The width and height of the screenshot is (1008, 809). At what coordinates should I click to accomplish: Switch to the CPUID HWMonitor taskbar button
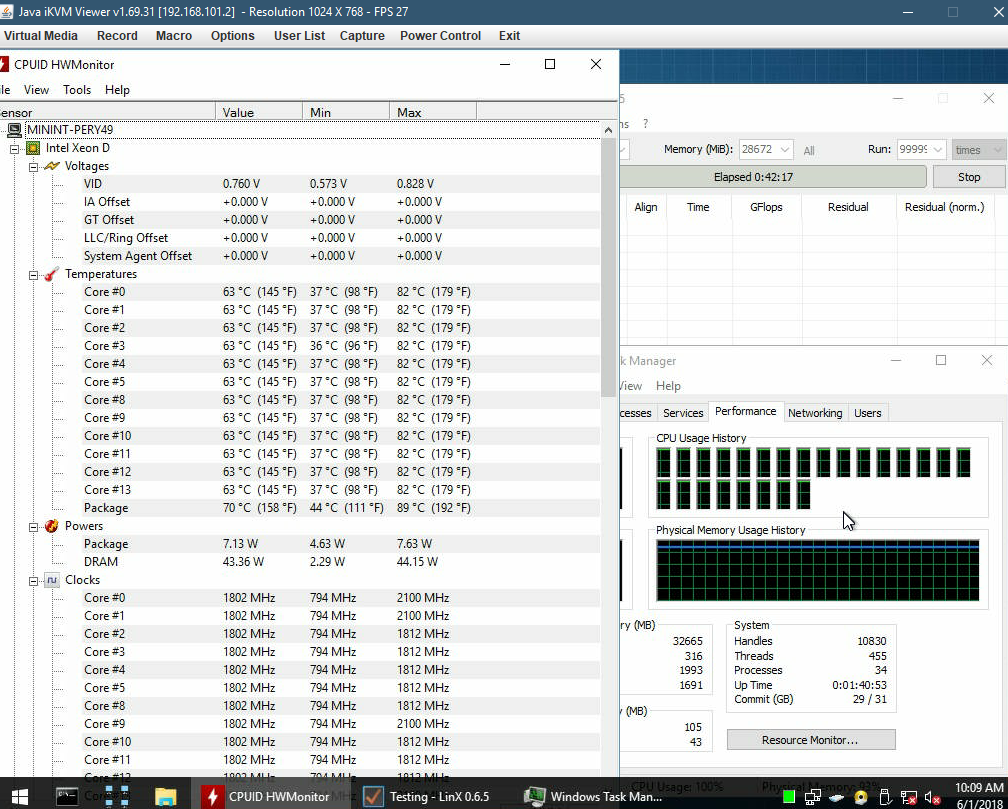tap(271, 796)
